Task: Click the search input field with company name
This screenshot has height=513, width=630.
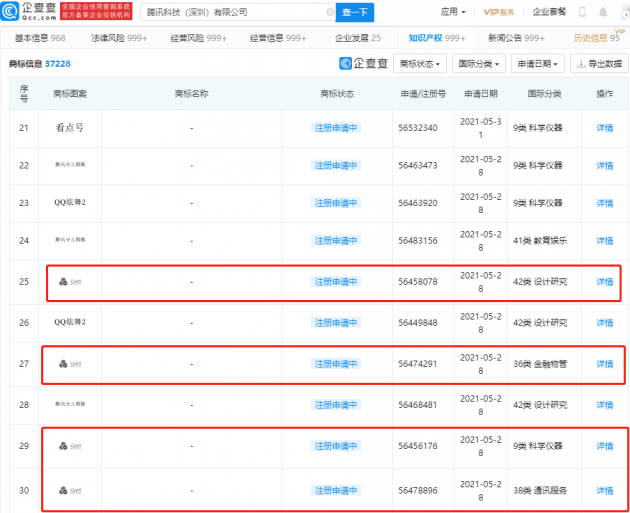Action: 238,12
